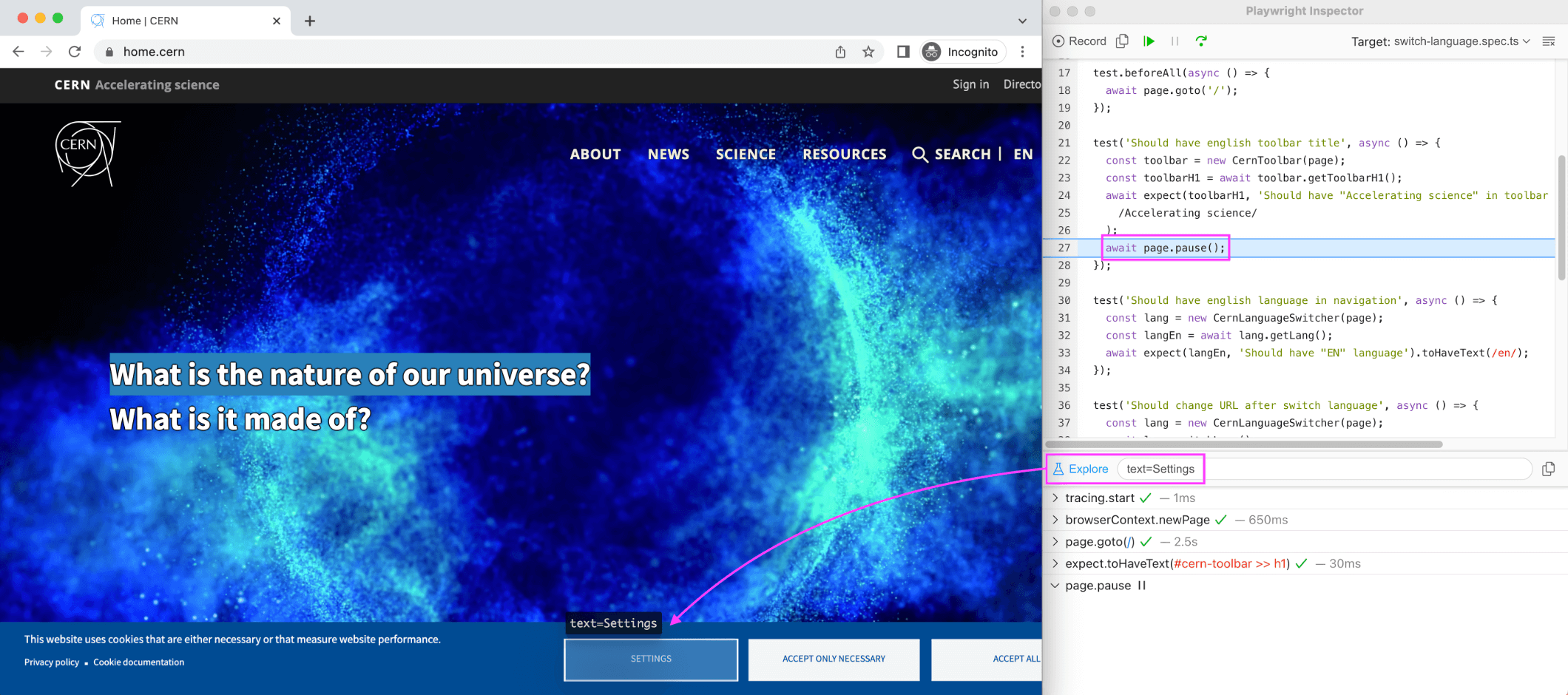Copy the selector with the copy icon beside the input
The height and width of the screenshot is (695, 1568).
pos(1549,469)
